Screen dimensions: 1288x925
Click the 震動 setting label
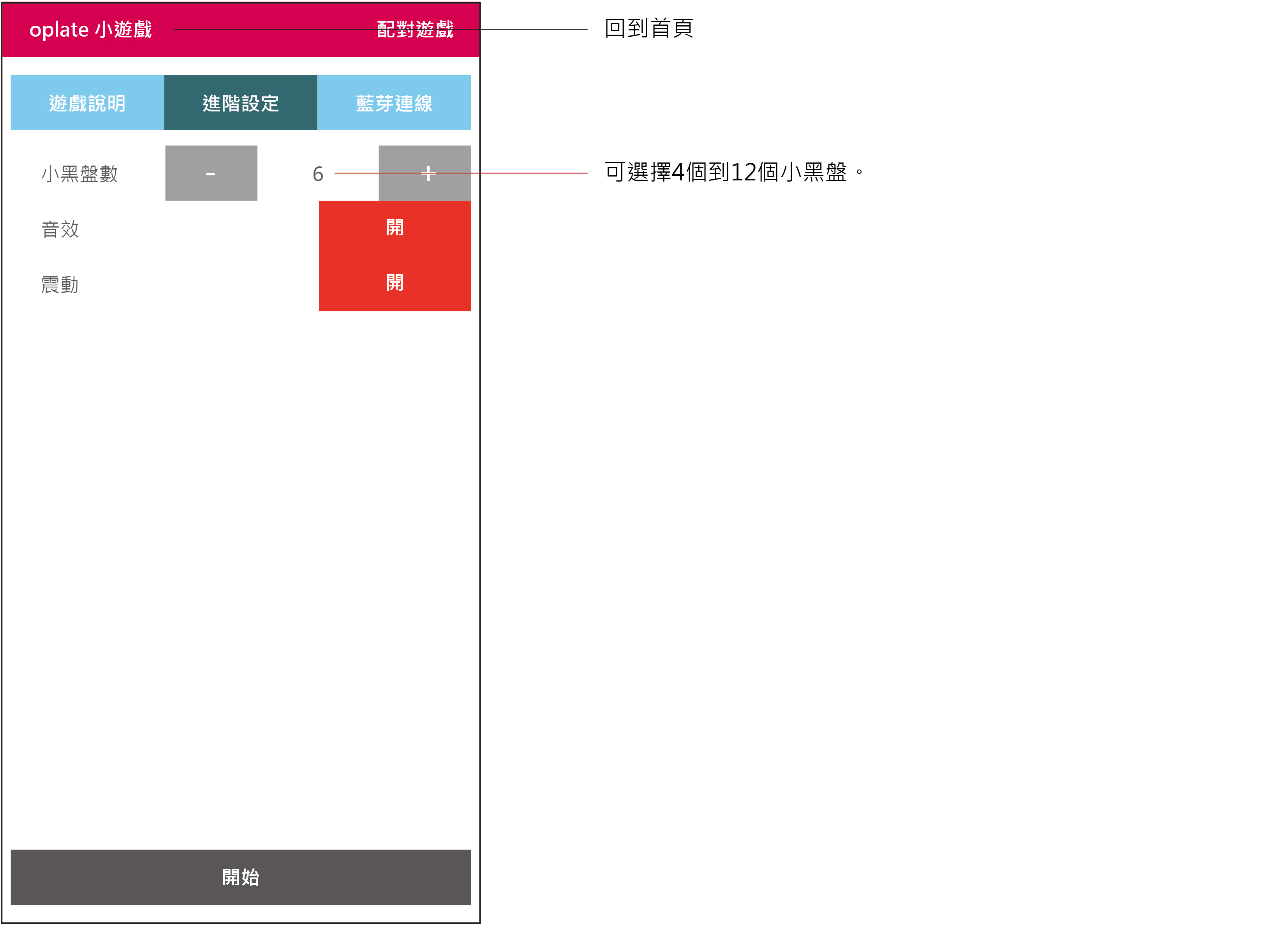[x=60, y=285]
